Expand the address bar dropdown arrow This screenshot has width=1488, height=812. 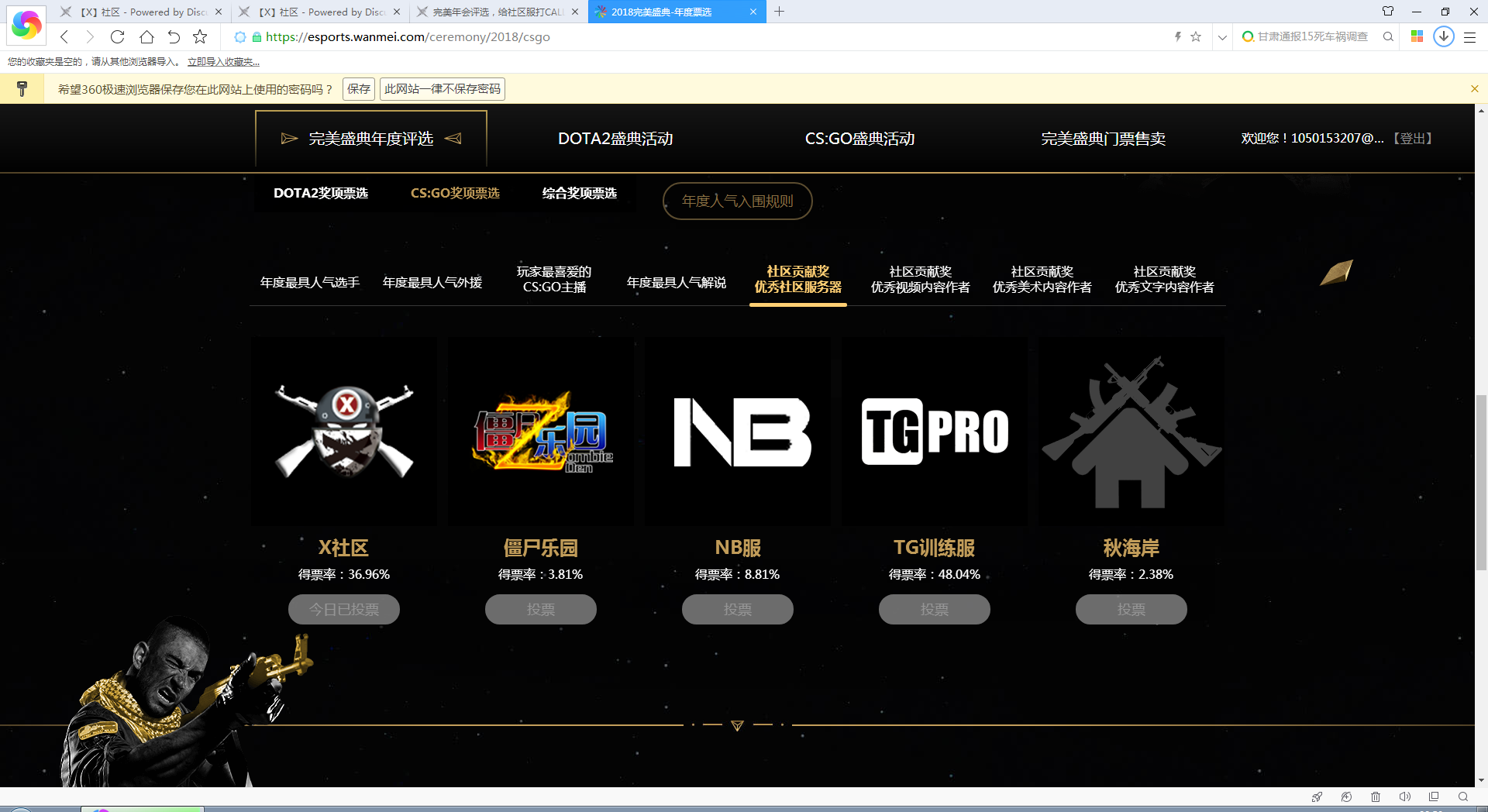1222,36
